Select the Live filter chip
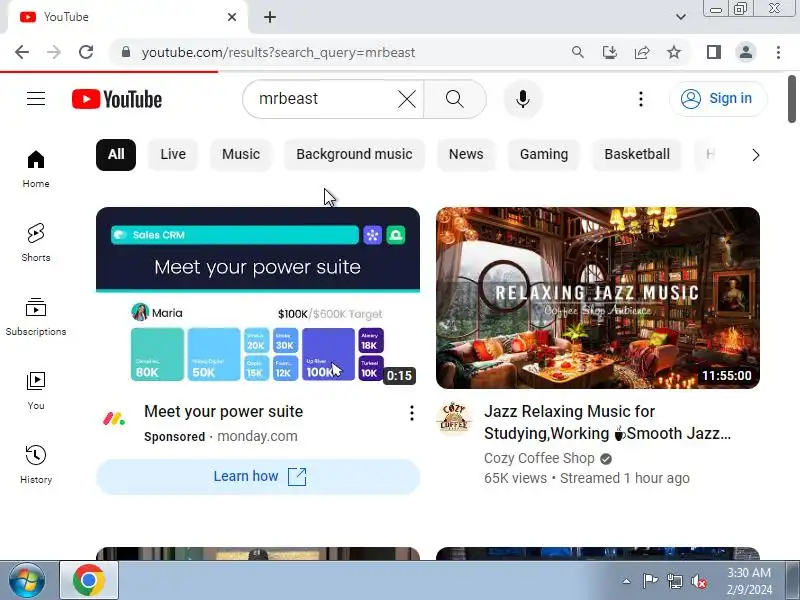The image size is (800, 600). [x=173, y=155]
